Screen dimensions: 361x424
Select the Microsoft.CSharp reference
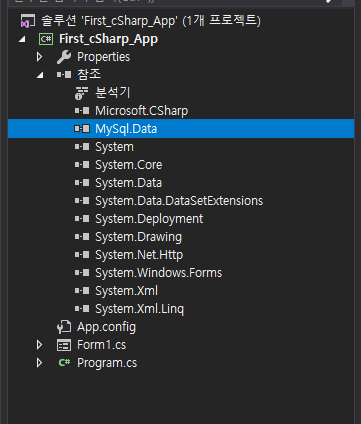142,111
